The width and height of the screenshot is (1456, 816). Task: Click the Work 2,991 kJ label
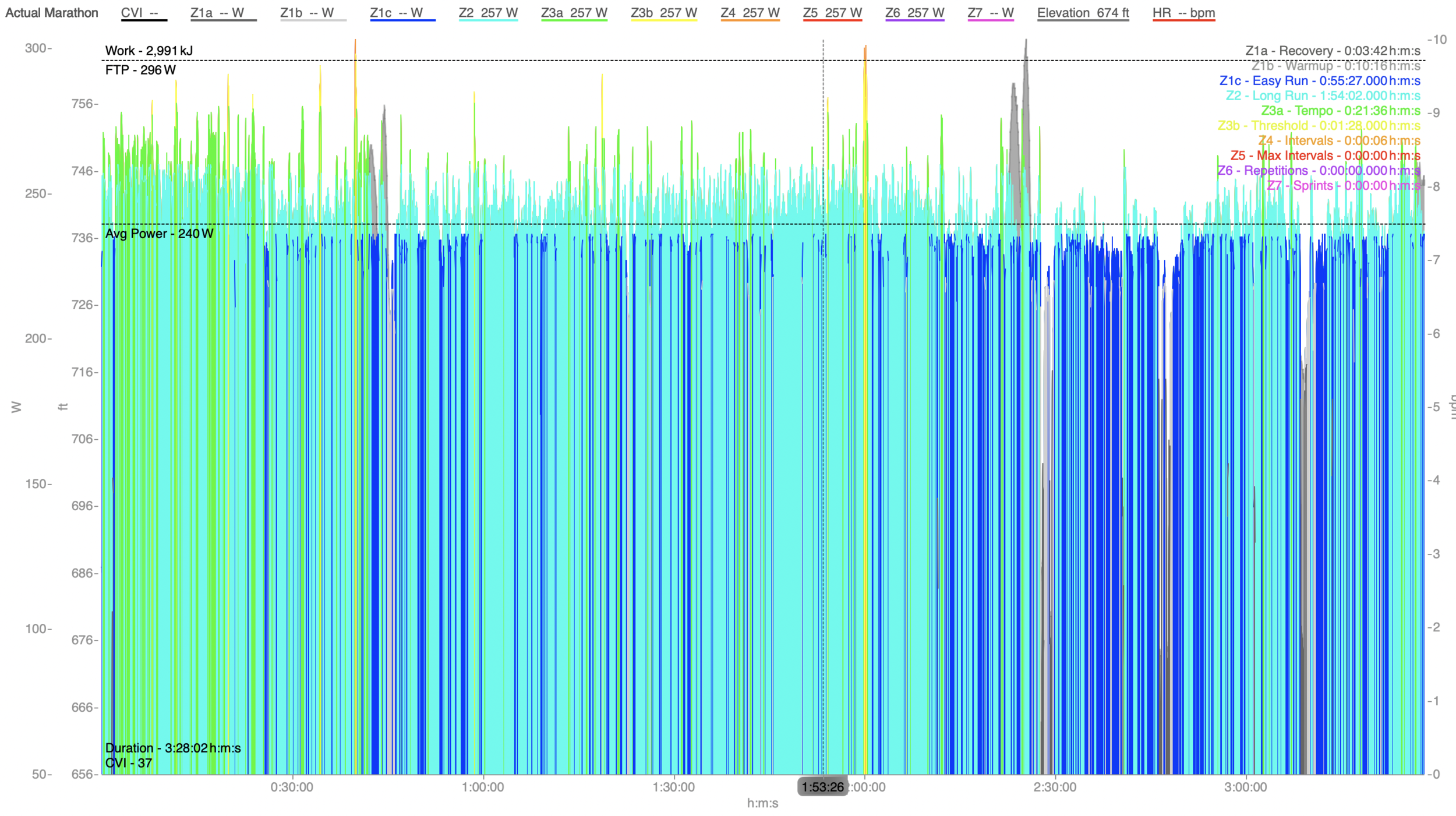point(149,51)
